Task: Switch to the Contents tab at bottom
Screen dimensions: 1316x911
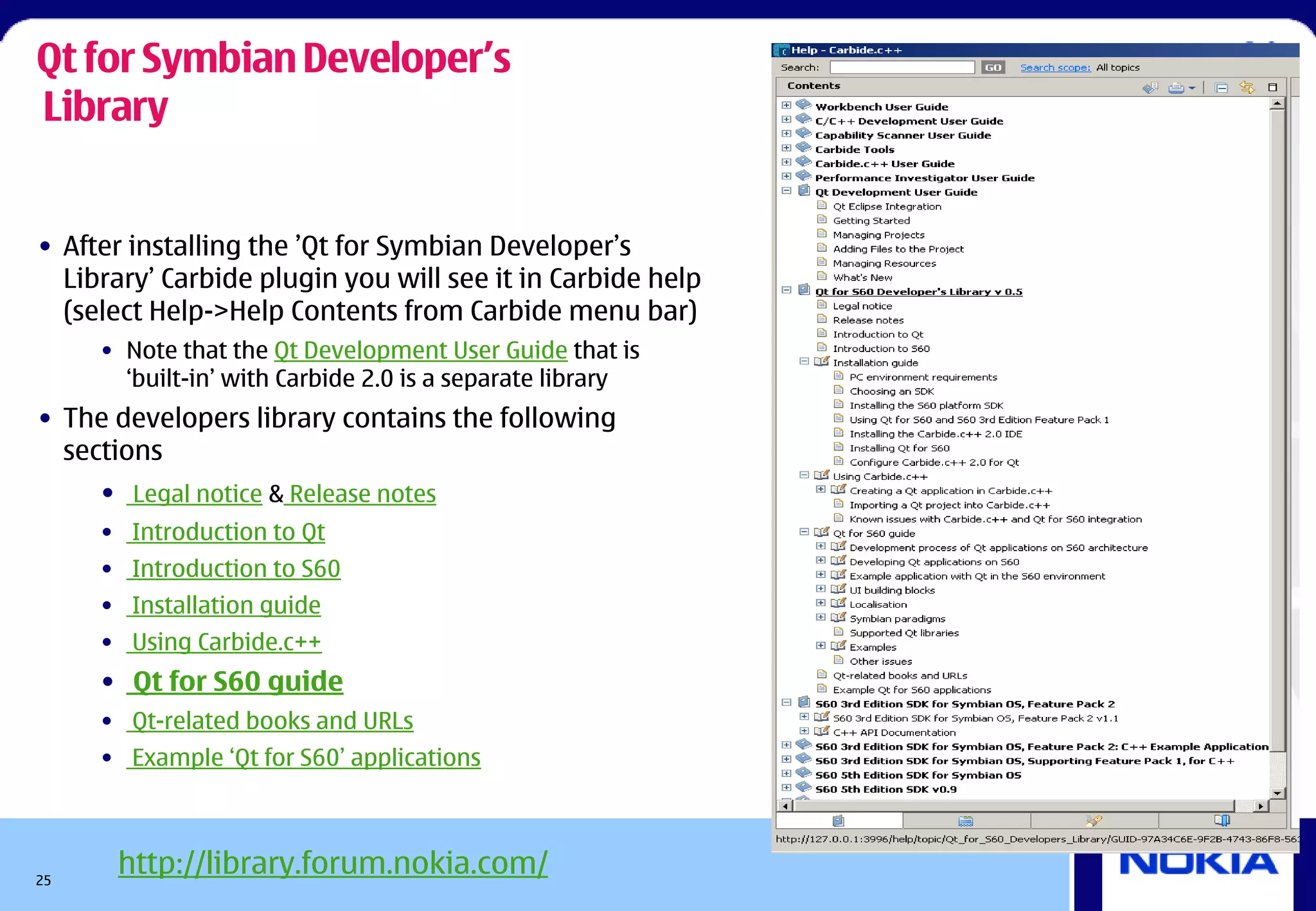Action: tap(839, 820)
